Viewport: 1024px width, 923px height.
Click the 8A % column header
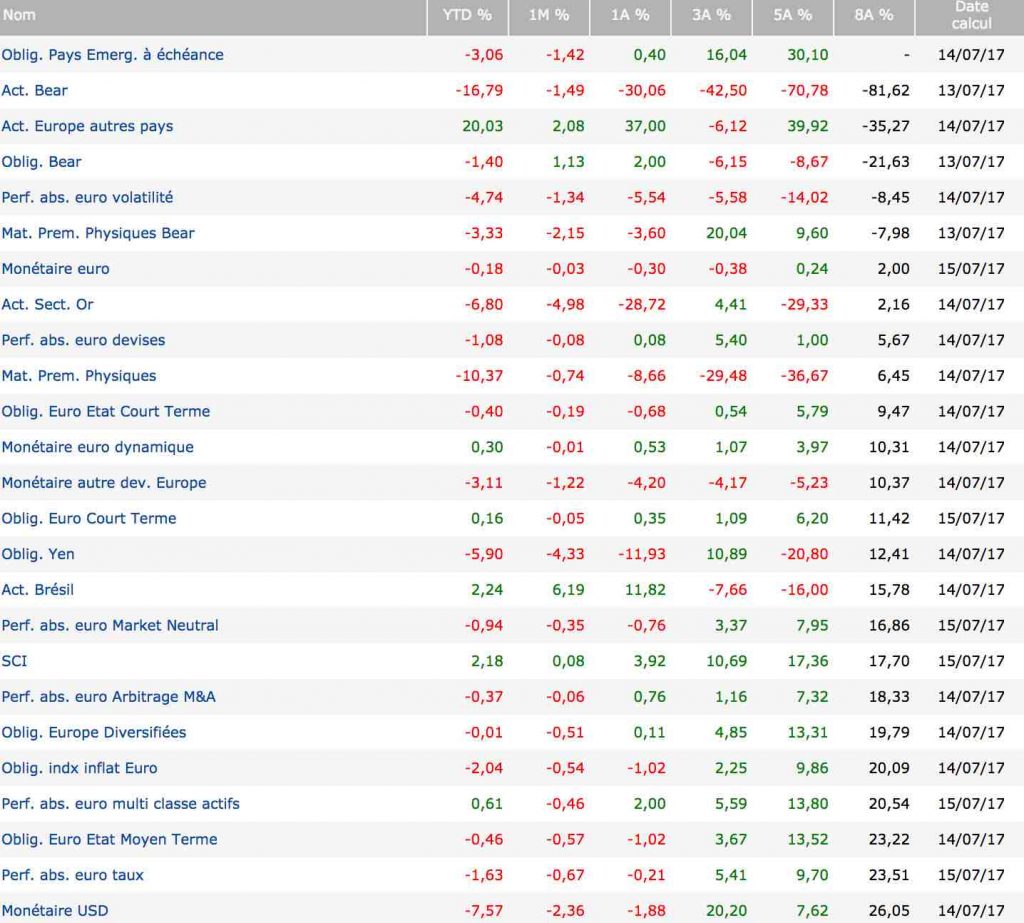tap(873, 15)
